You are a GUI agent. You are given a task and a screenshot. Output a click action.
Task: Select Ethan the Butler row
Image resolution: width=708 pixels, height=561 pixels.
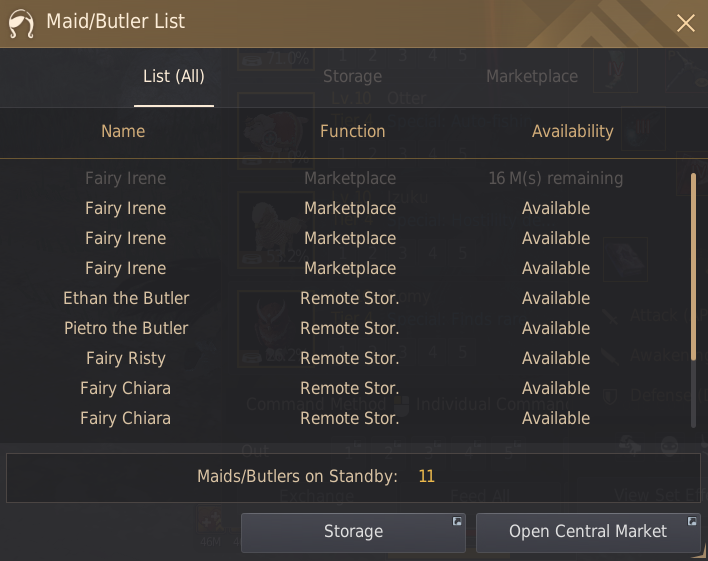345,298
